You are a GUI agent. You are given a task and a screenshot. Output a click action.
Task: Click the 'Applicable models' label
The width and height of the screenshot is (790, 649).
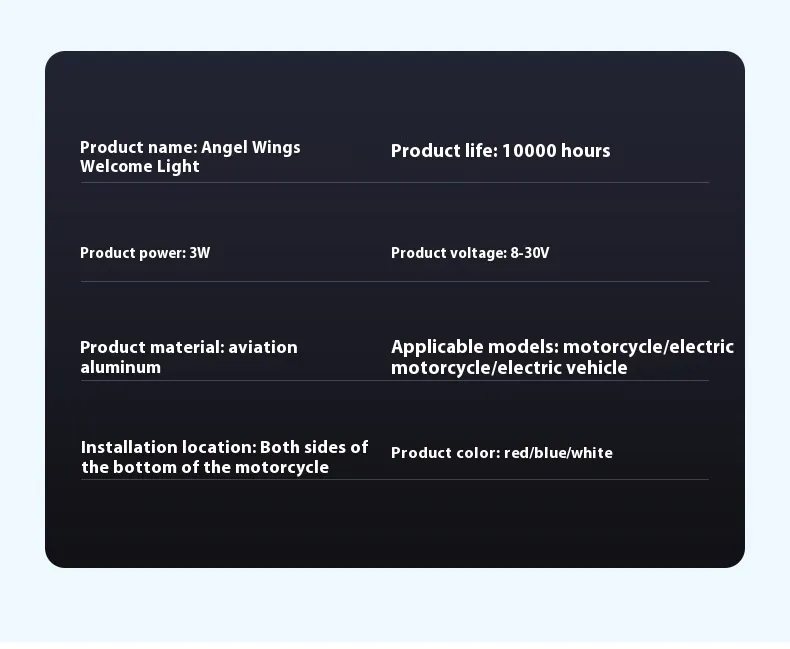[x=474, y=347]
